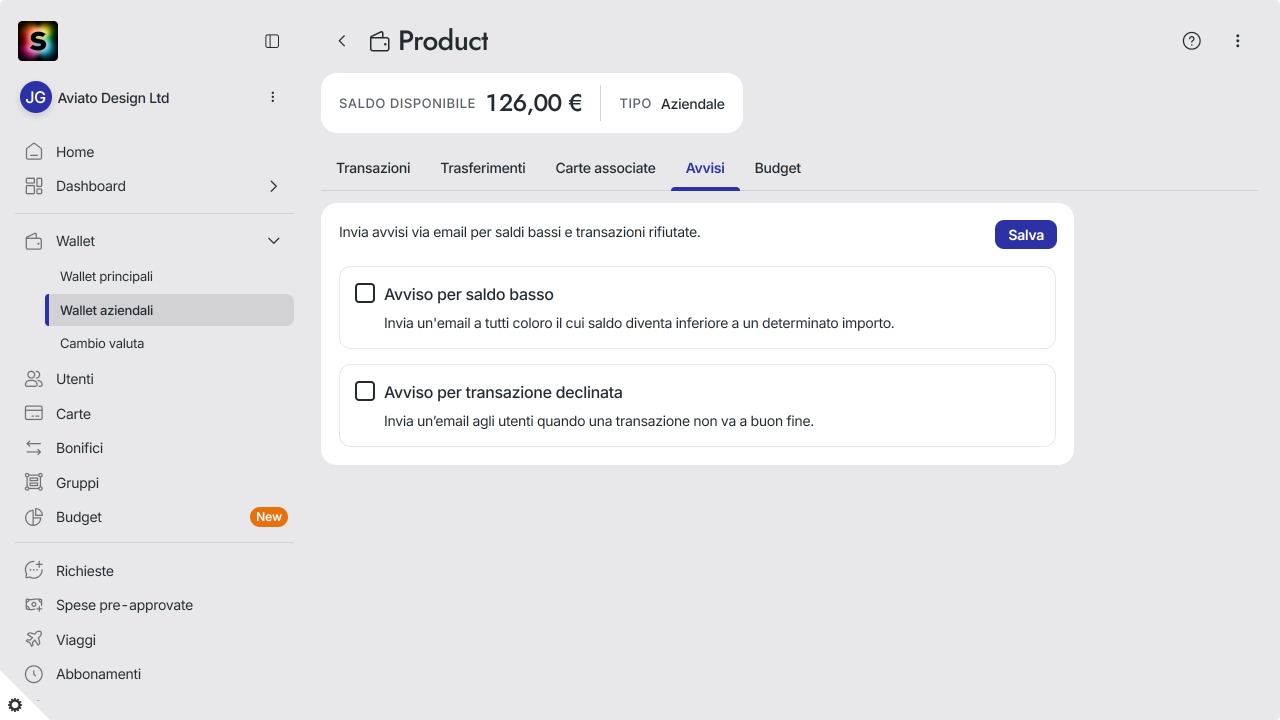Open settings gear in bottom corner
The width and height of the screenshot is (1280, 720).
pos(15,705)
